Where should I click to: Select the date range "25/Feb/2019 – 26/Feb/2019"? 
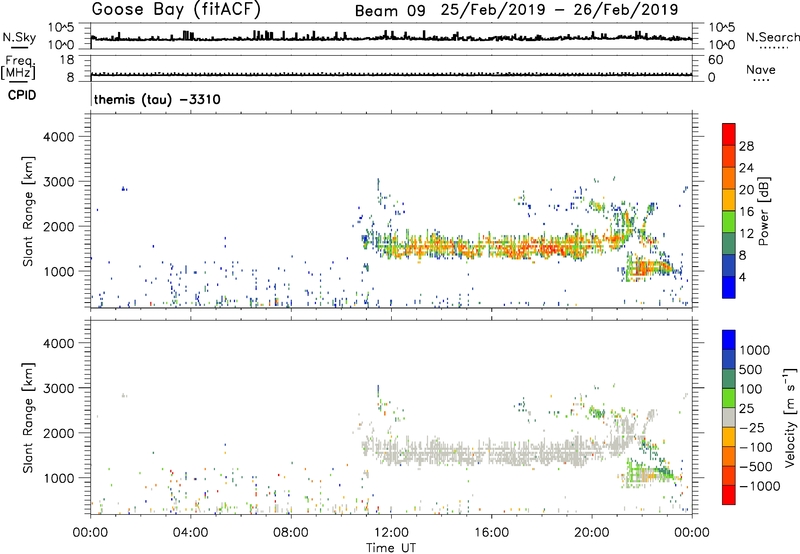tap(559, 10)
